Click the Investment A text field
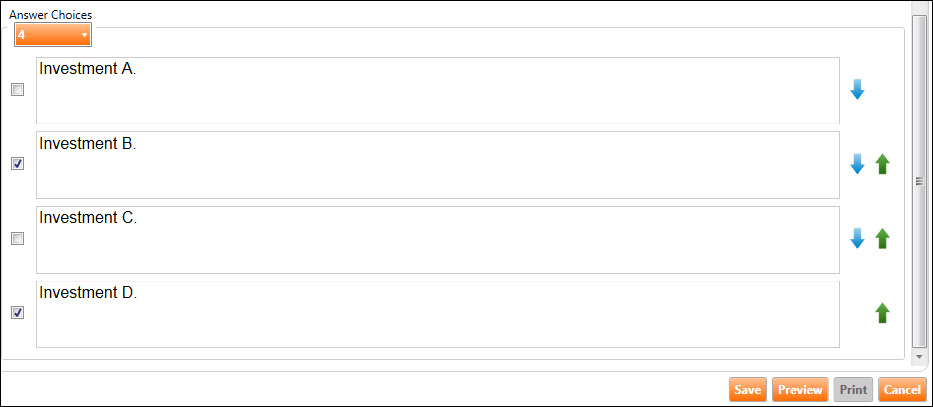The width and height of the screenshot is (933, 407). [x=437, y=90]
